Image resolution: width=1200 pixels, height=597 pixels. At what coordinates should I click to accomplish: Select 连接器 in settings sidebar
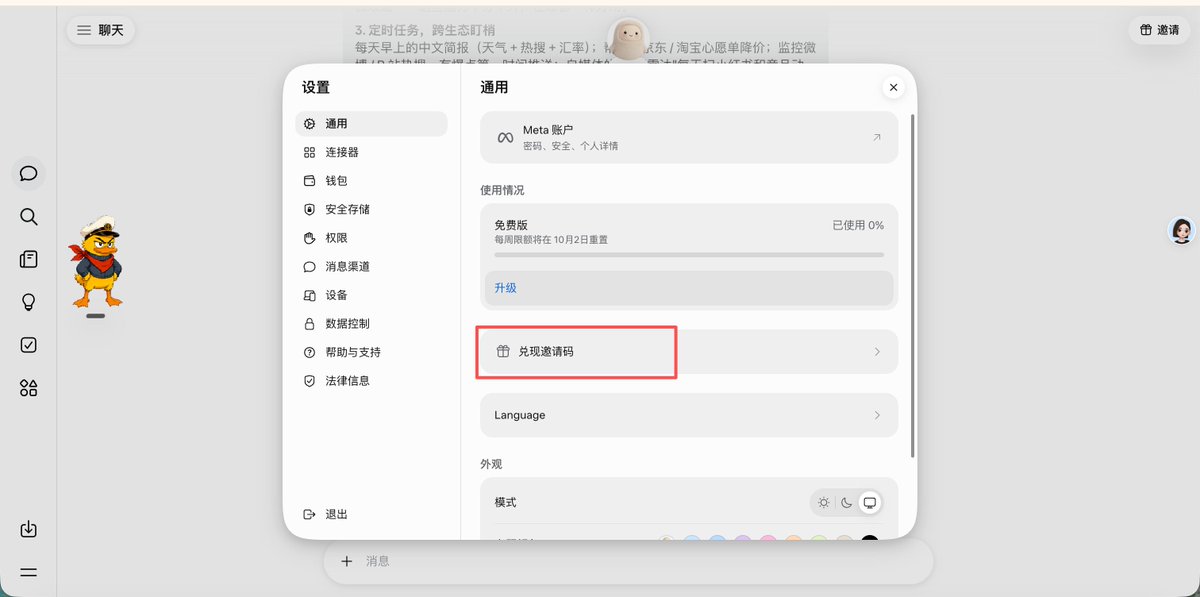tap(371, 152)
